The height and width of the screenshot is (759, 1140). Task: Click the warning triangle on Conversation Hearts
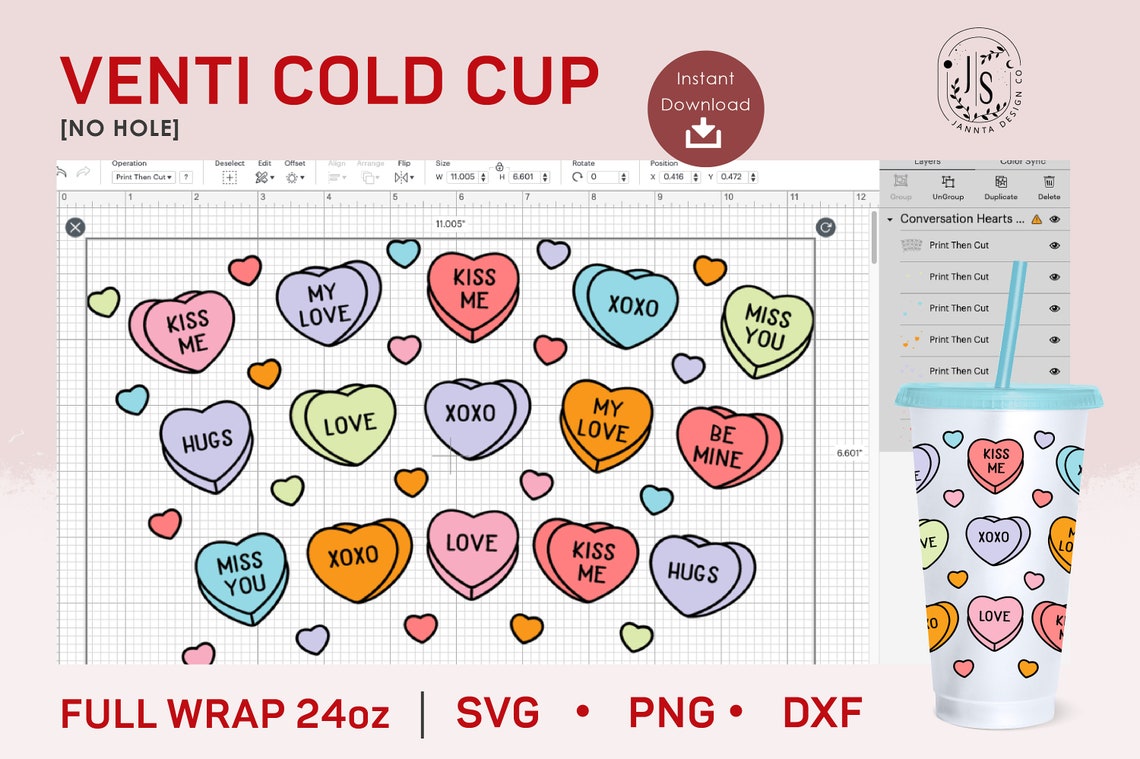(x=1037, y=219)
